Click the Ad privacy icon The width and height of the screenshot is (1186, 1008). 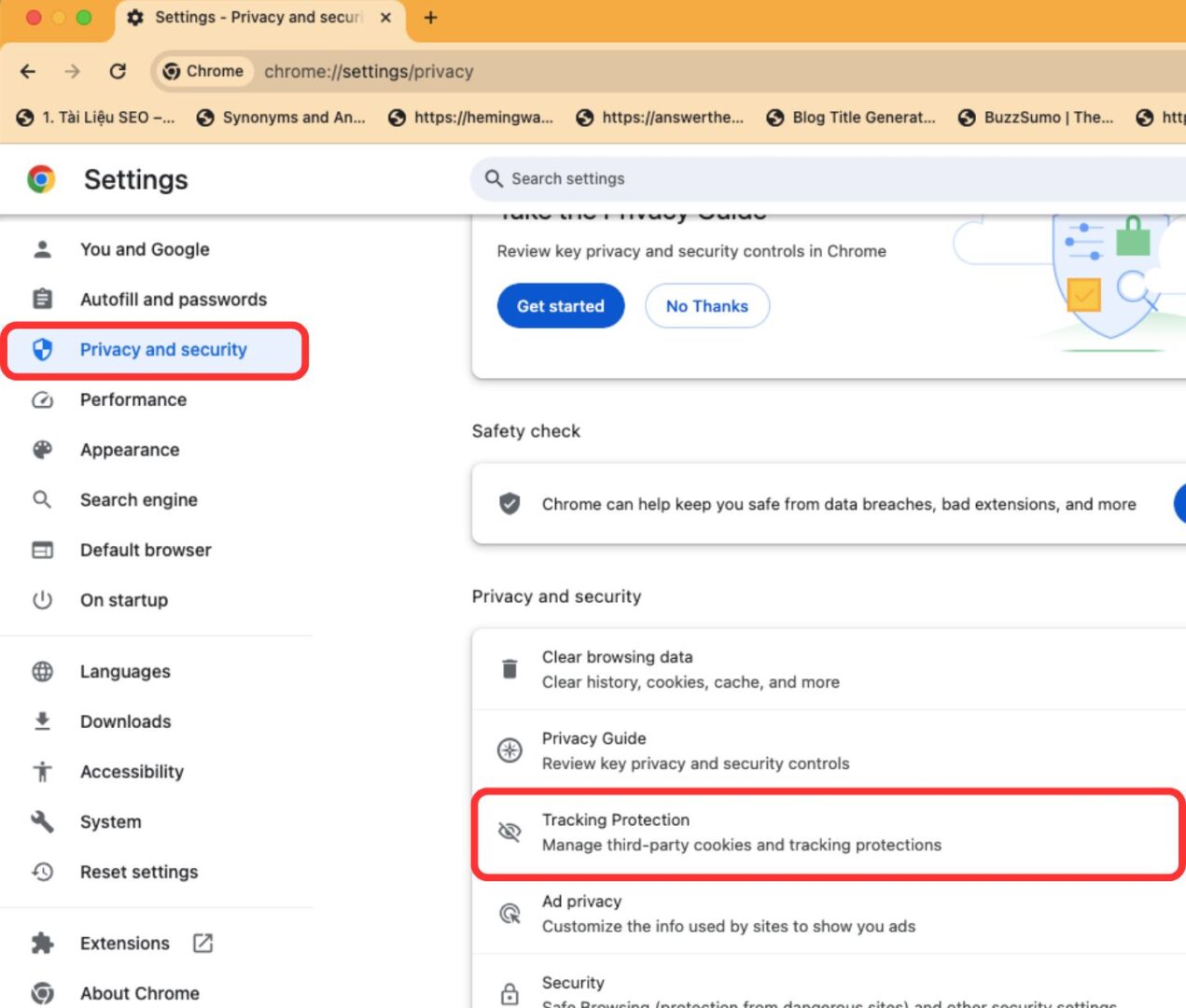(509, 913)
